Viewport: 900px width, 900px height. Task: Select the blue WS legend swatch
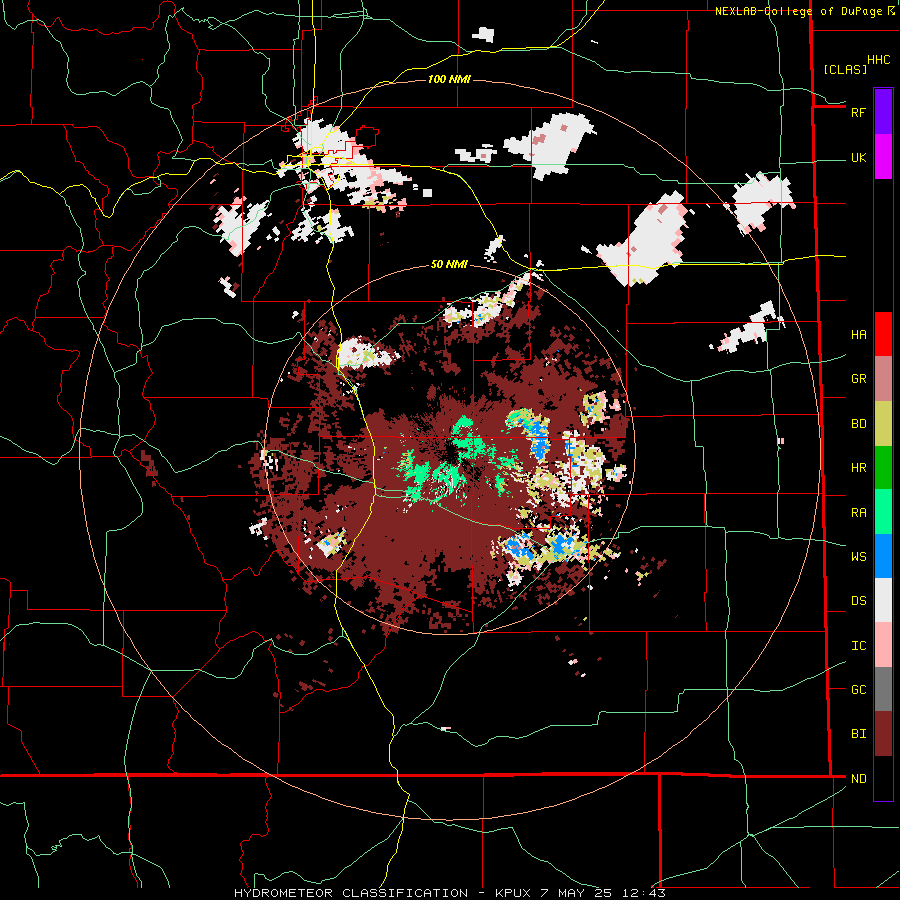(x=883, y=556)
